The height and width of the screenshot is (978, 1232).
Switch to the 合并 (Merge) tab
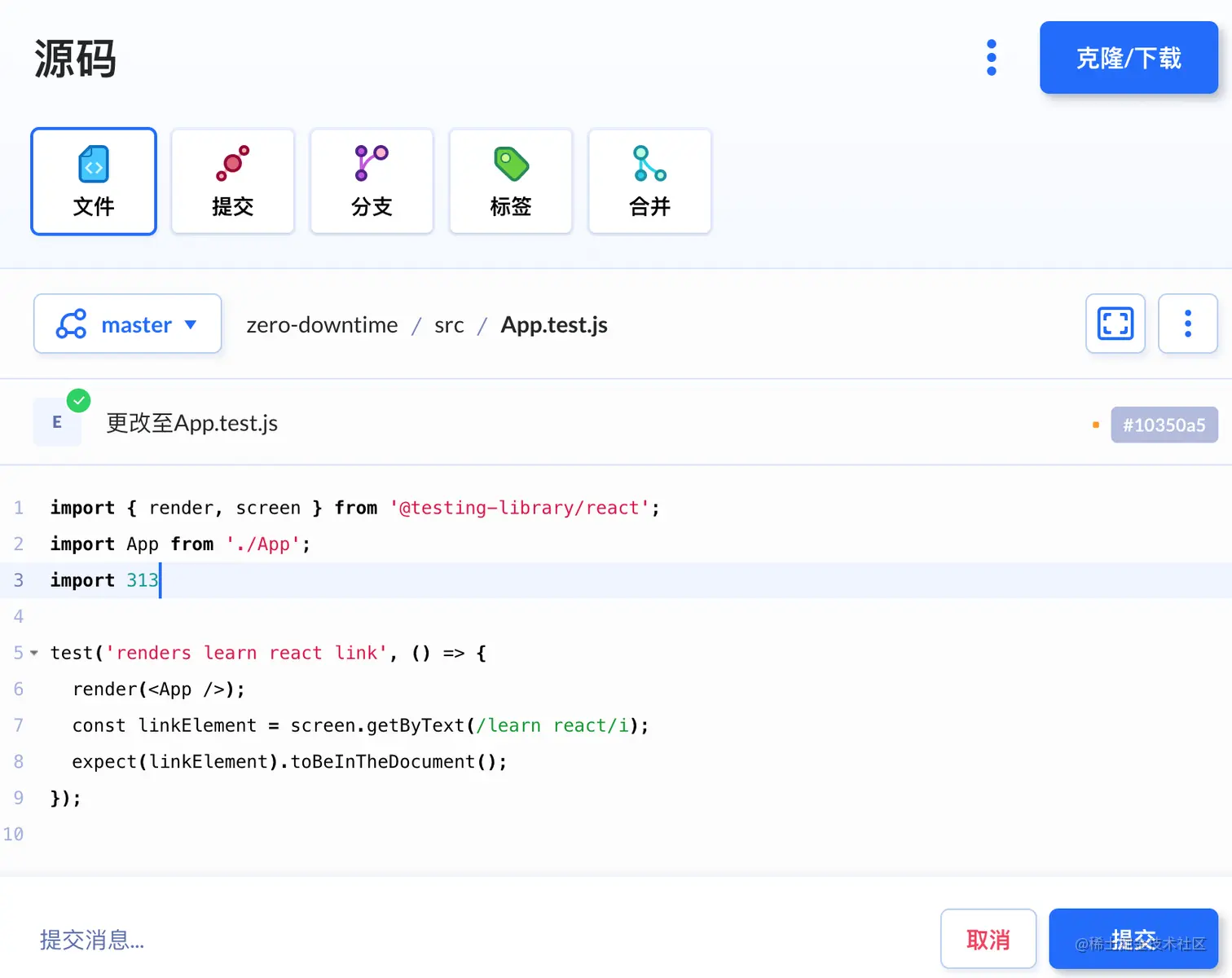[x=649, y=181]
